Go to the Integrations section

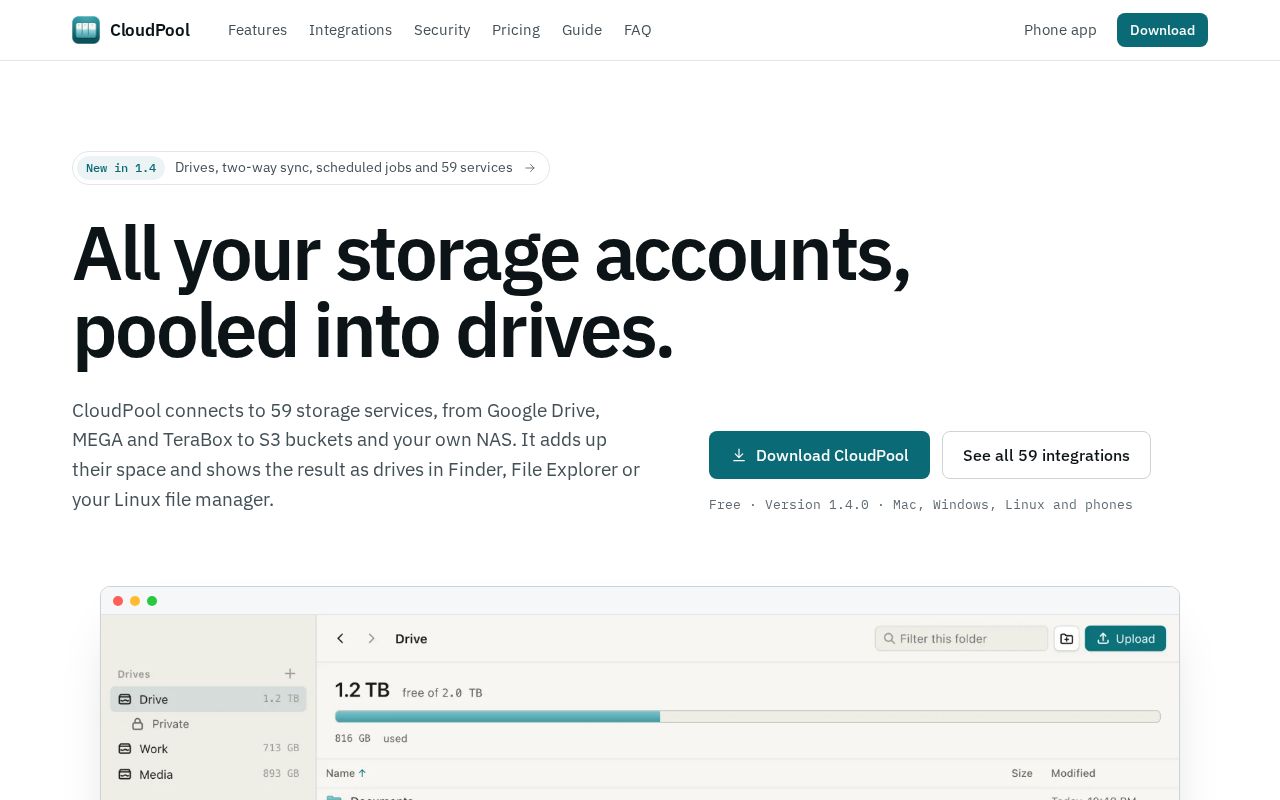pyautogui.click(x=350, y=30)
